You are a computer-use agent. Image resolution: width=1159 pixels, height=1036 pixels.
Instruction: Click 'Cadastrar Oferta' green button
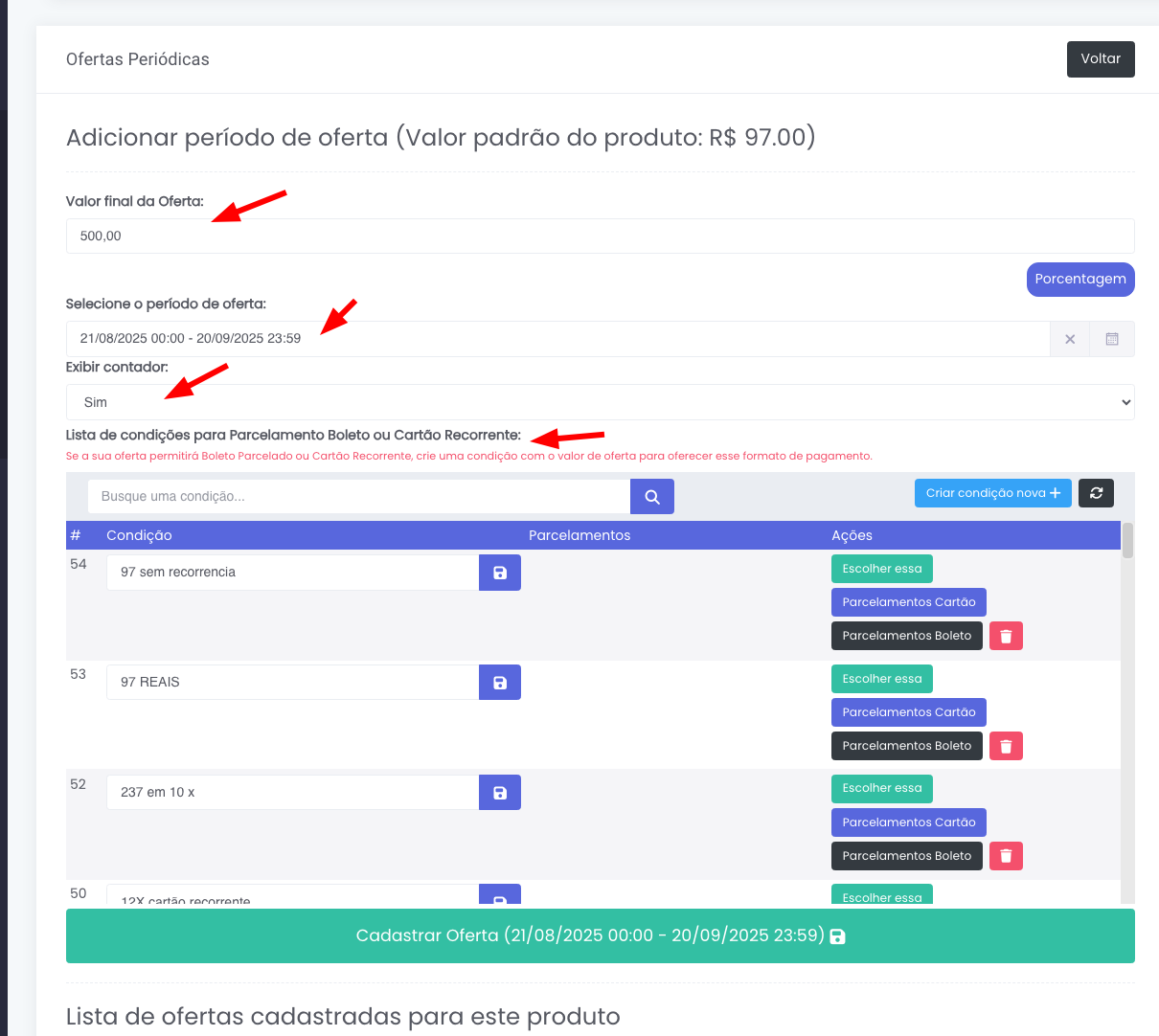[x=600, y=935]
